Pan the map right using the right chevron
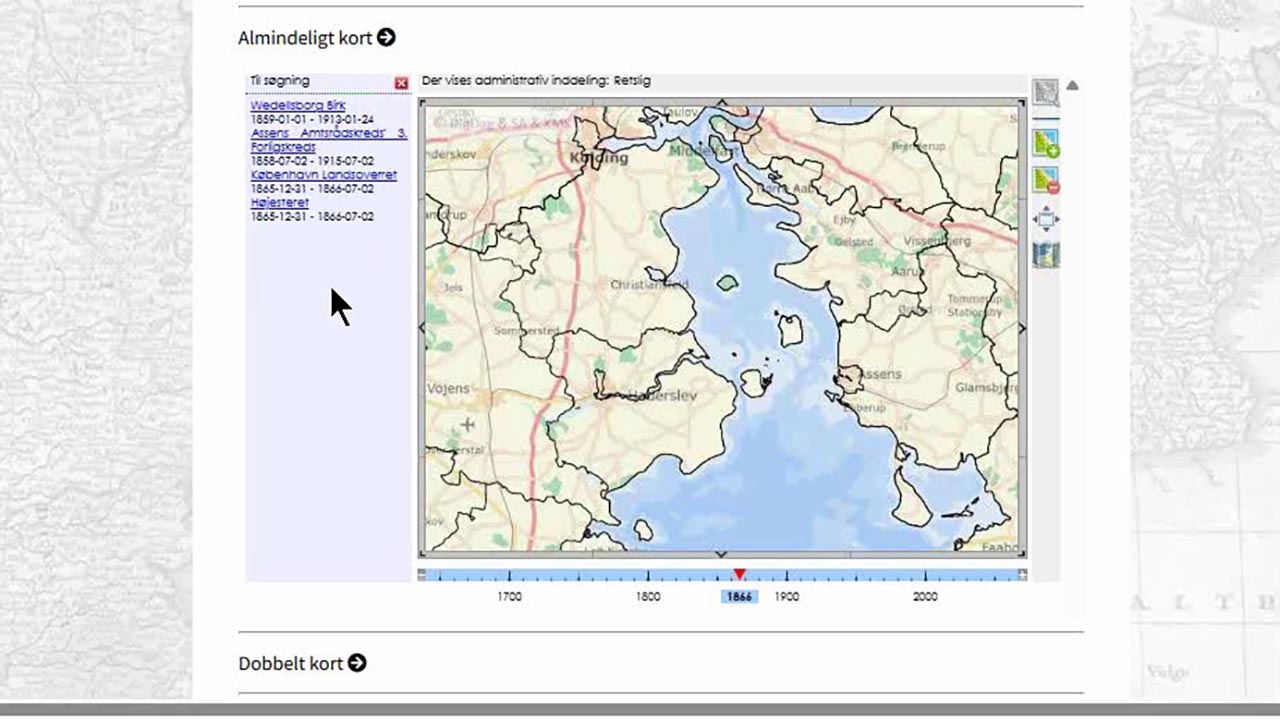The width and height of the screenshot is (1280, 720). click(1021, 327)
